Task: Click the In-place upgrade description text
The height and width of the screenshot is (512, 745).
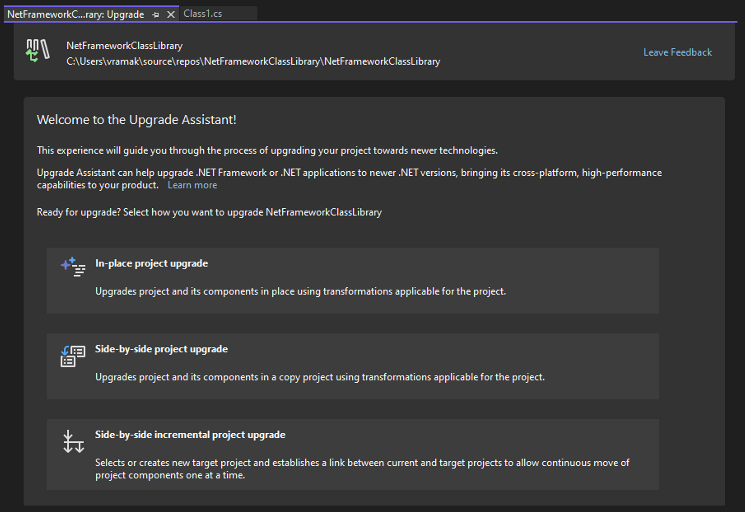Action: point(300,292)
